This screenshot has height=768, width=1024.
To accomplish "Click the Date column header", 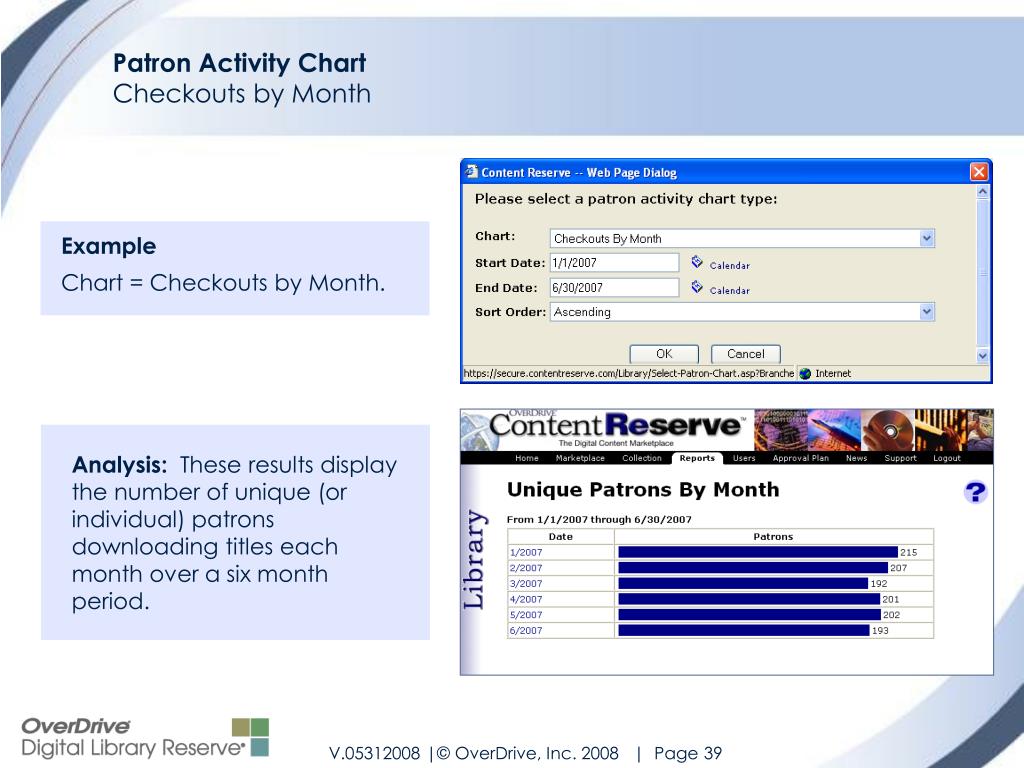I will pos(560,537).
